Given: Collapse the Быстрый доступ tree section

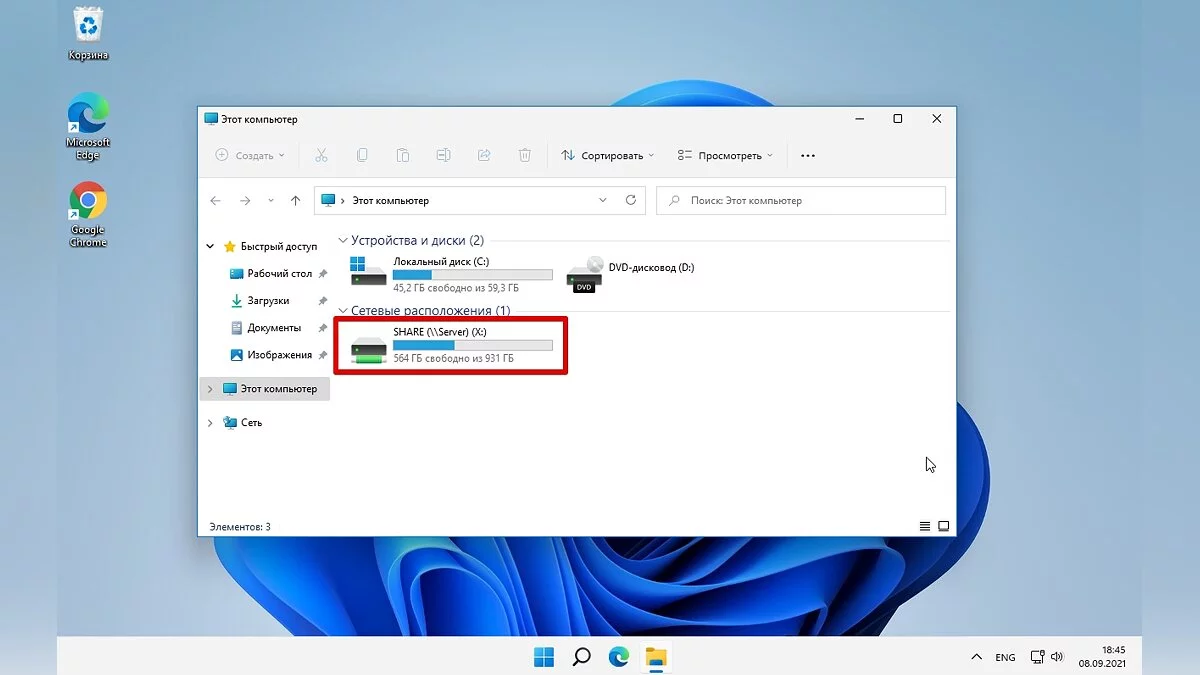Looking at the screenshot, I should click(x=210, y=246).
